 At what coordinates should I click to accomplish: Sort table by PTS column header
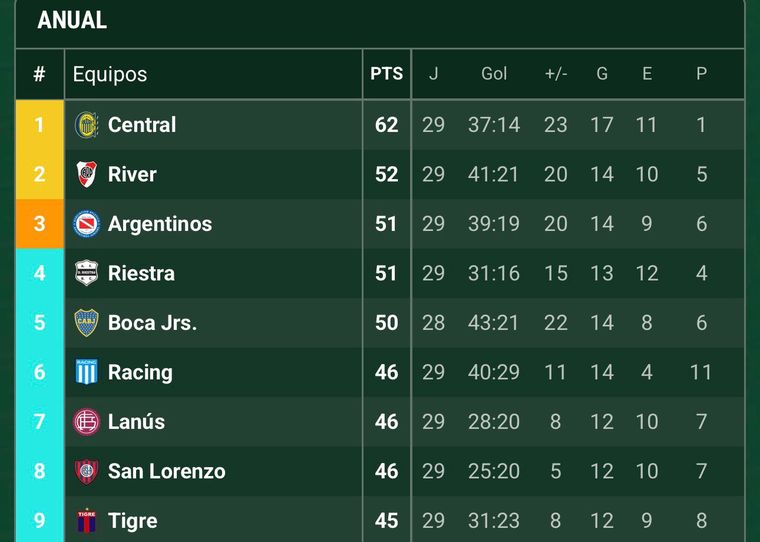(386, 74)
